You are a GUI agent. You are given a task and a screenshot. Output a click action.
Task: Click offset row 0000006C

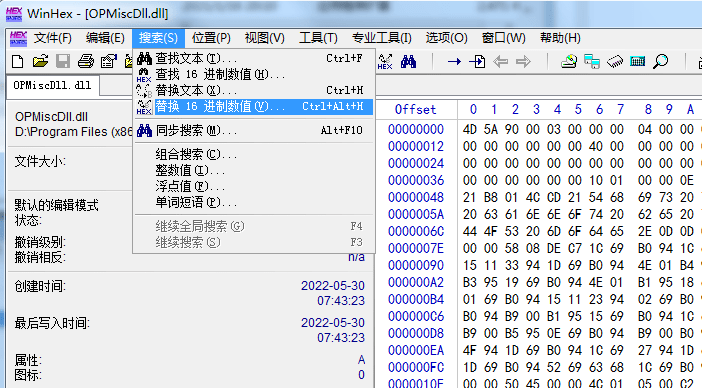coord(416,231)
